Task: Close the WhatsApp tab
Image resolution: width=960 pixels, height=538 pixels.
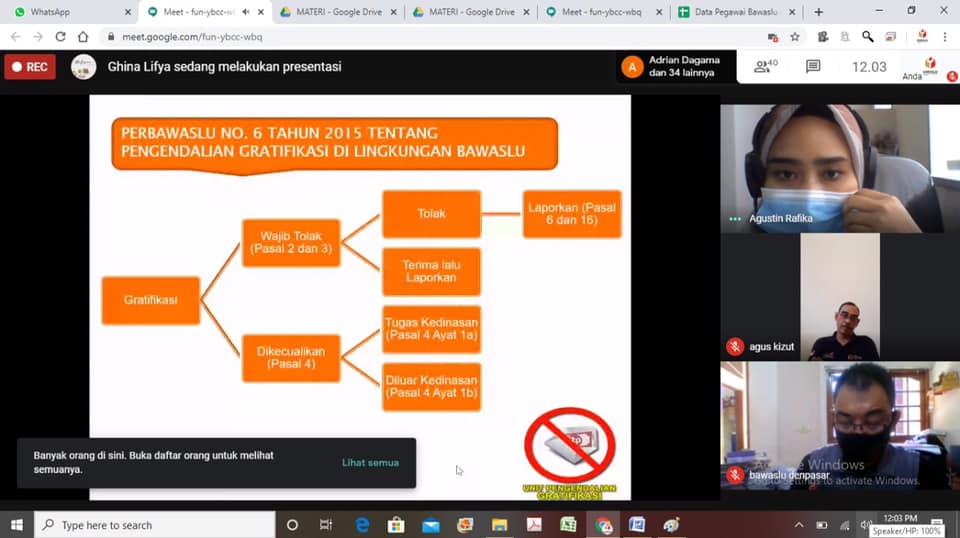Action: click(x=127, y=12)
